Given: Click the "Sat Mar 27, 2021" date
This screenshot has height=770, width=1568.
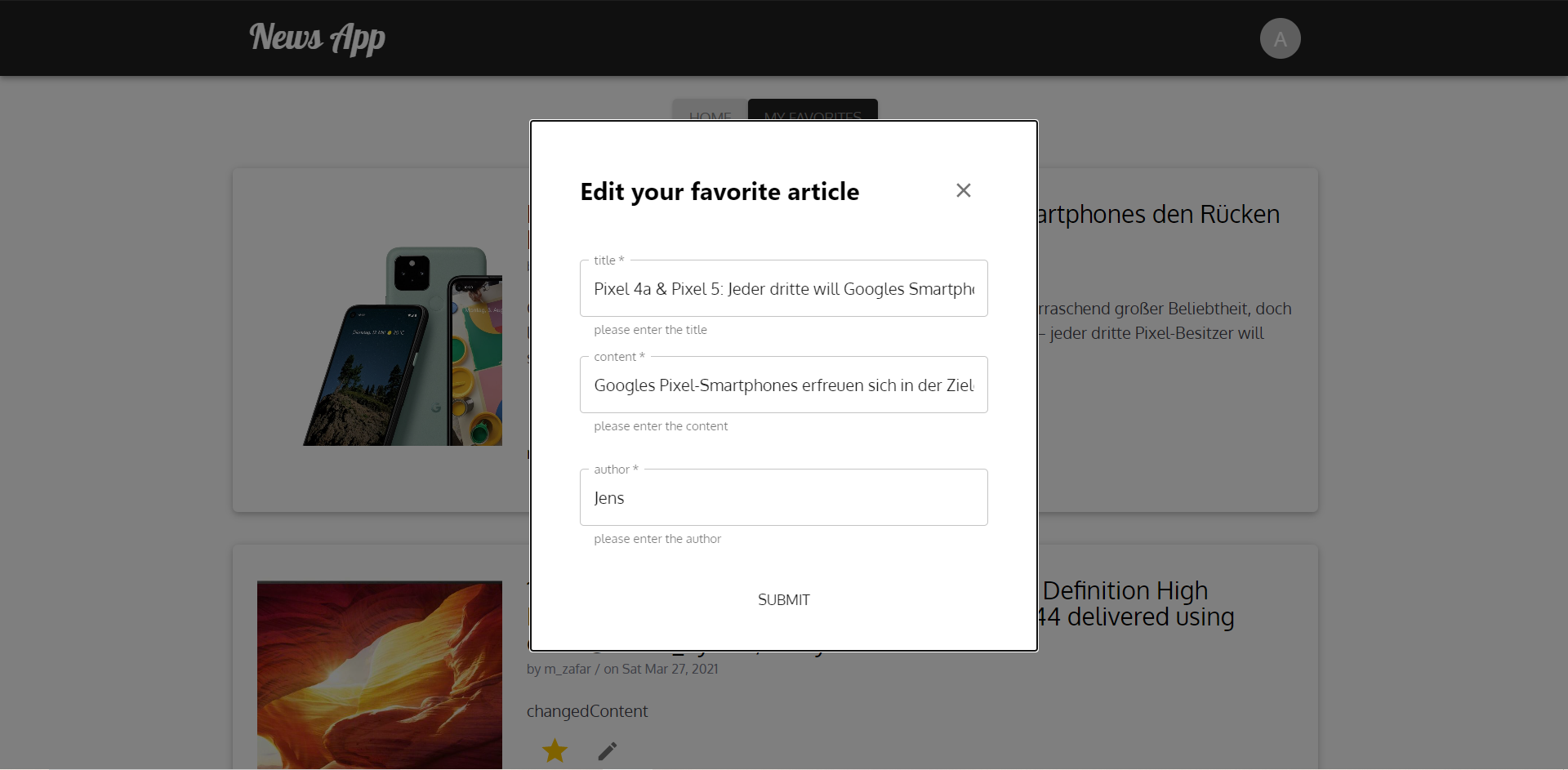Looking at the screenshot, I should point(669,669).
